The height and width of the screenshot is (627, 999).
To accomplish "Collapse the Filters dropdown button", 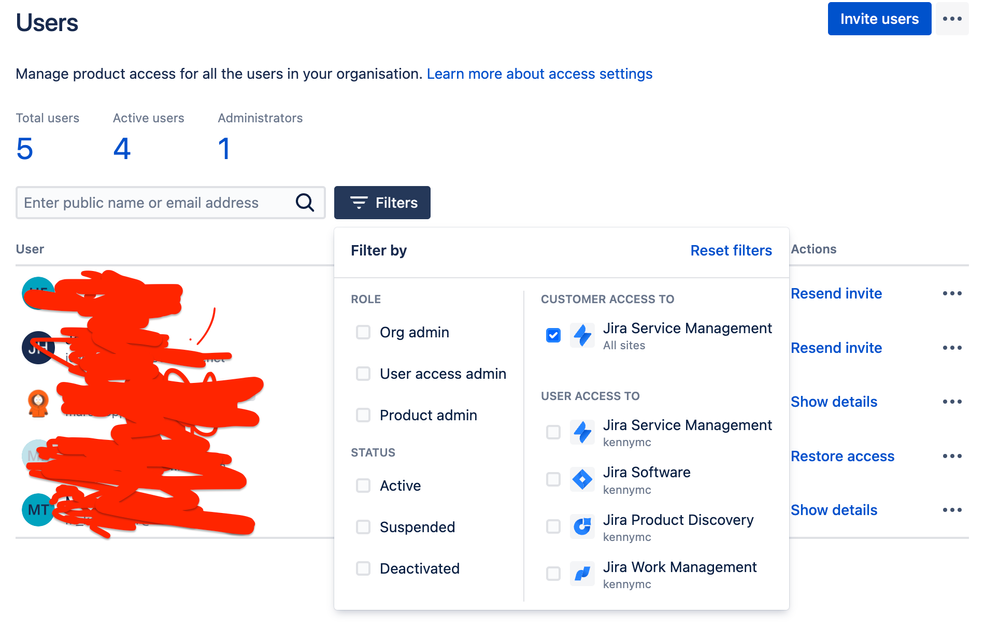I will 382,203.
